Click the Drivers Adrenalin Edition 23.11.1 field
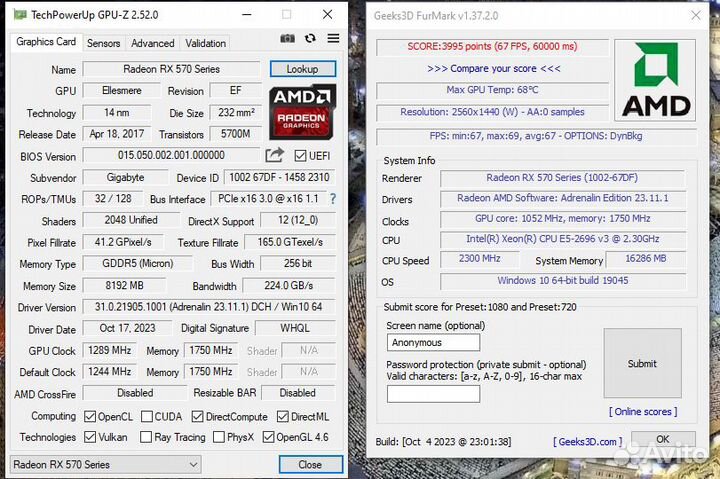 (x=562, y=198)
